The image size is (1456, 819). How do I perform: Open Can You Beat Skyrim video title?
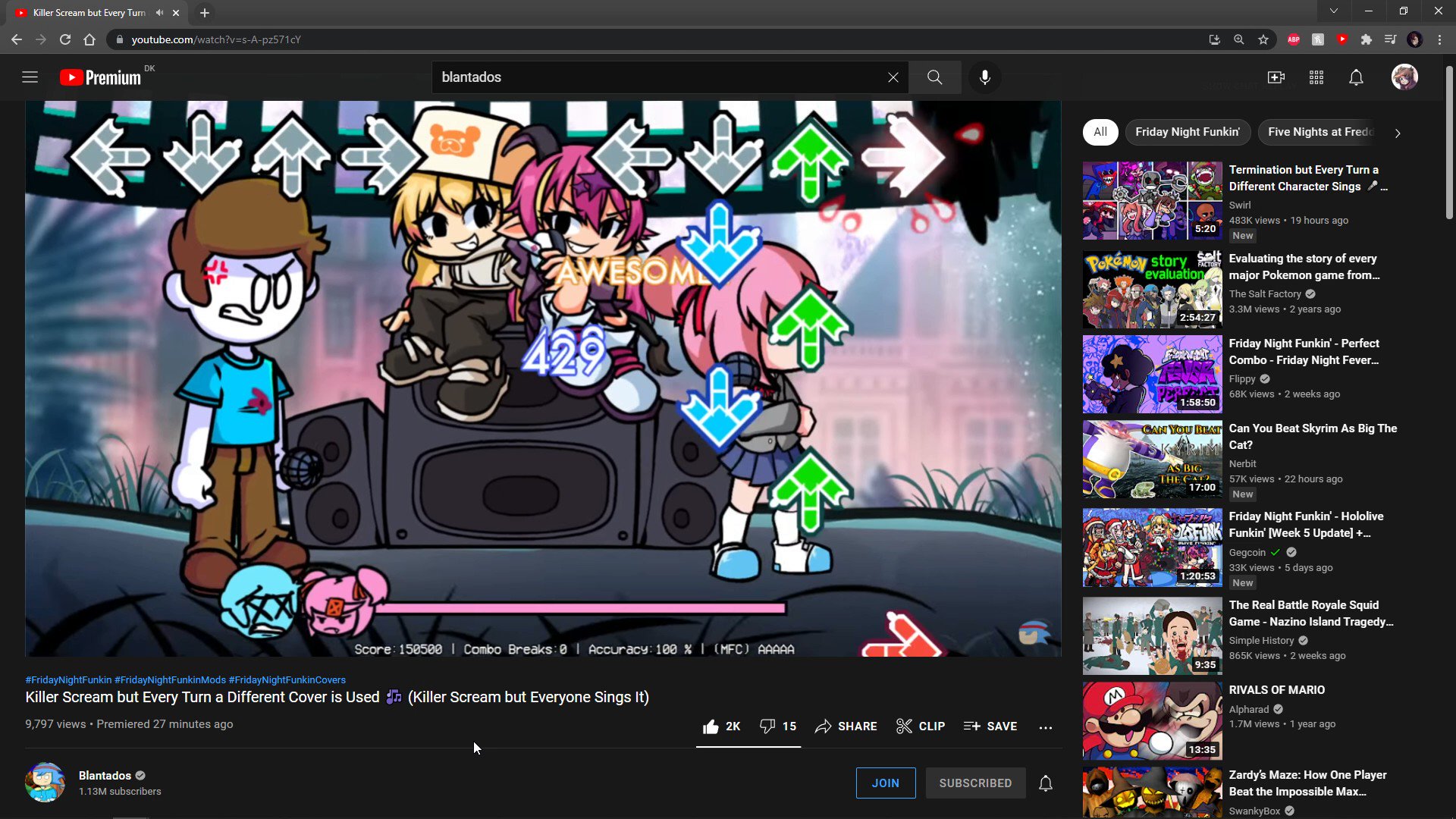[1313, 437]
